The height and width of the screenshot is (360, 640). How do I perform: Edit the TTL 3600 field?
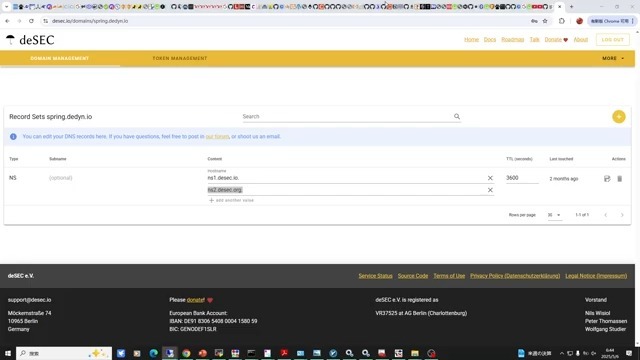point(522,178)
